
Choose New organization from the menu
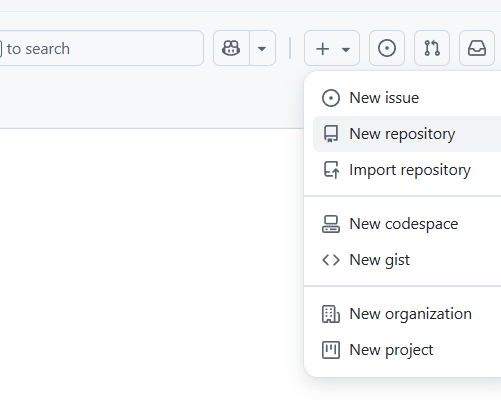[407, 314]
